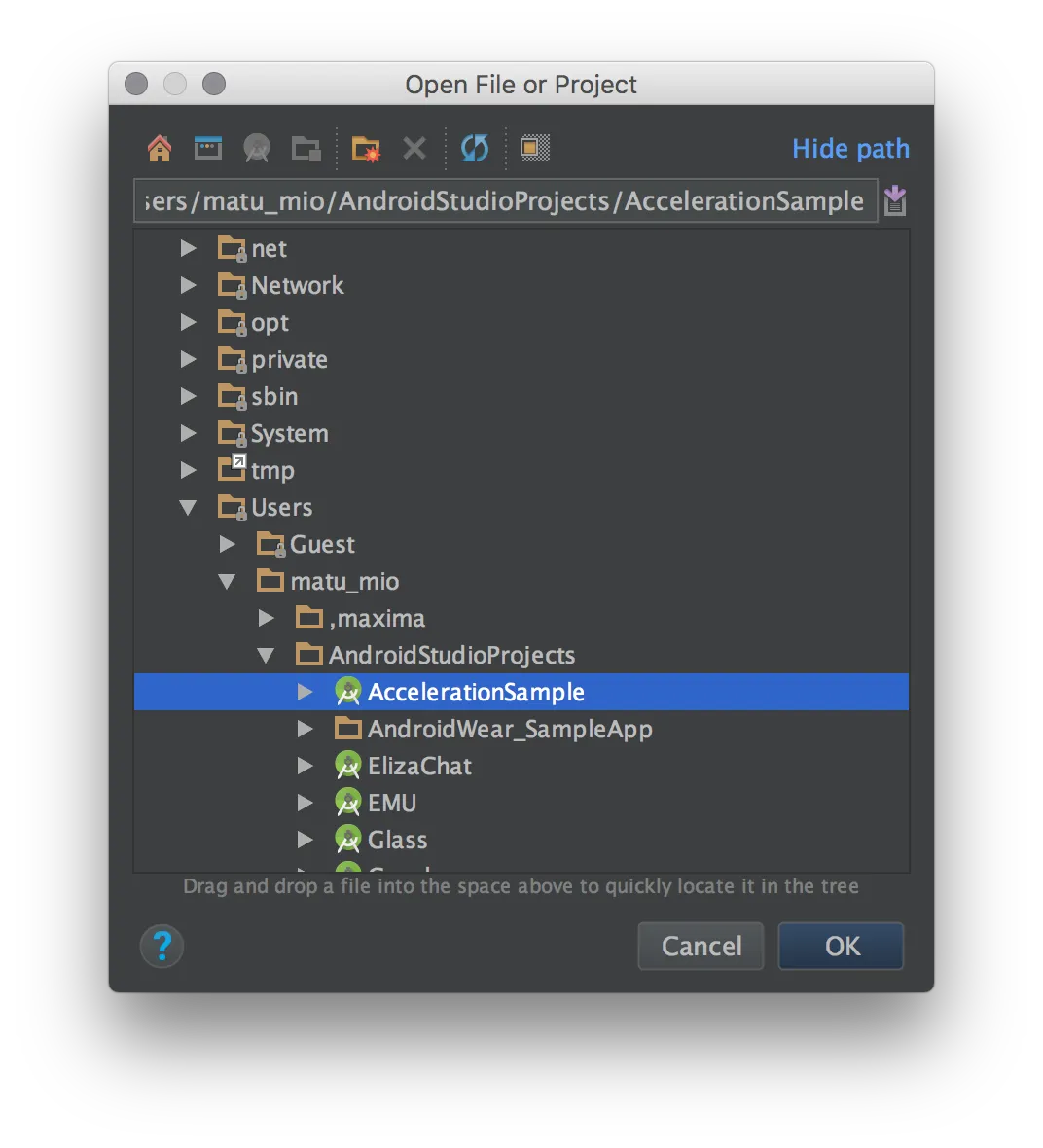Open help via question mark icon
The width and height of the screenshot is (1043, 1148).
click(162, 946)
